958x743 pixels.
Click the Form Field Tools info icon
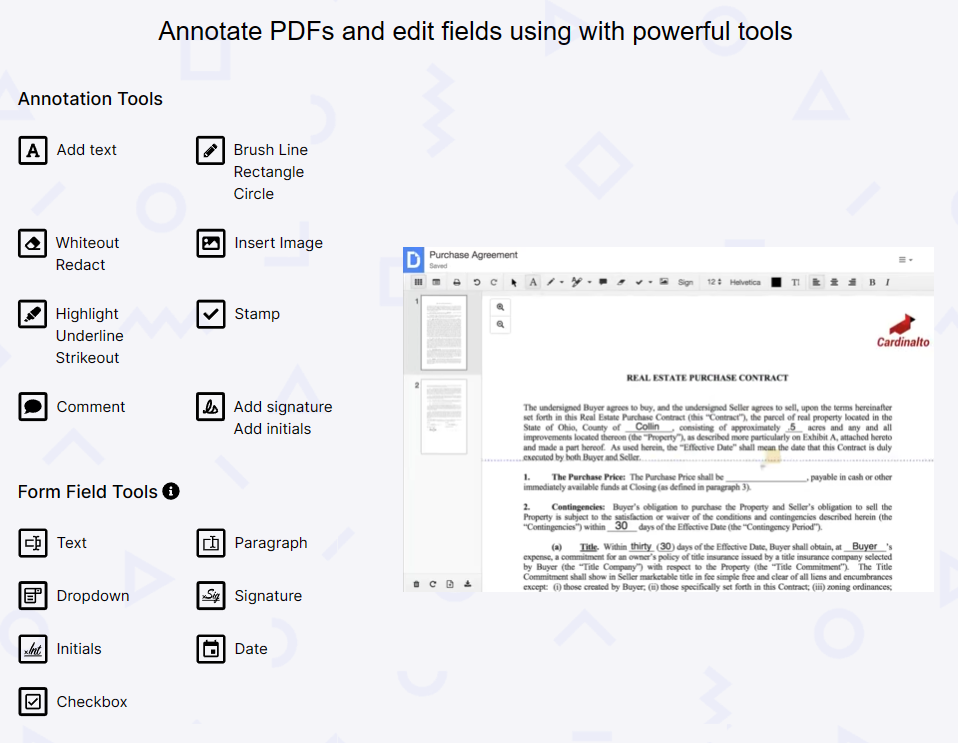171,491
